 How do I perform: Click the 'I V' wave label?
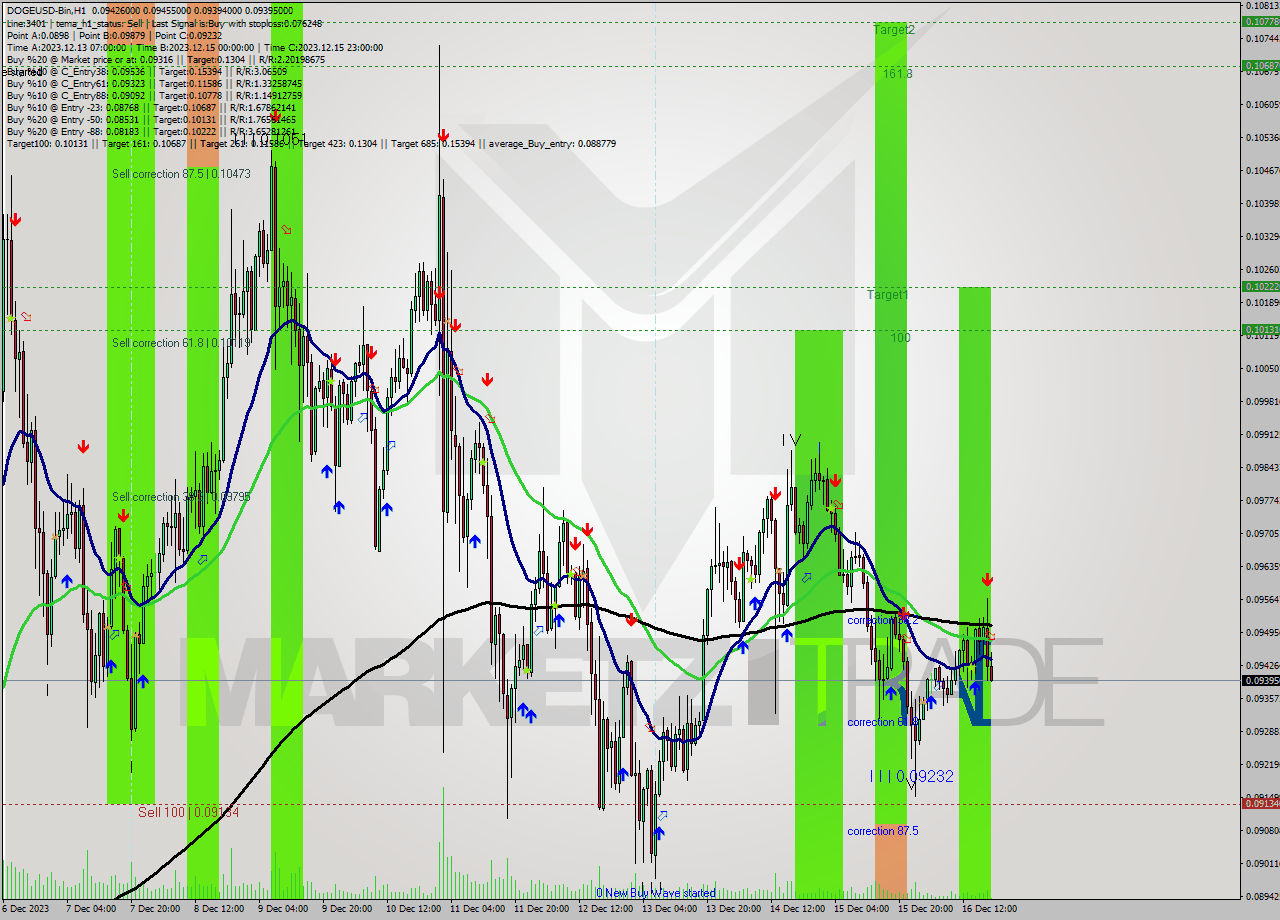click(x=791, y=440)
